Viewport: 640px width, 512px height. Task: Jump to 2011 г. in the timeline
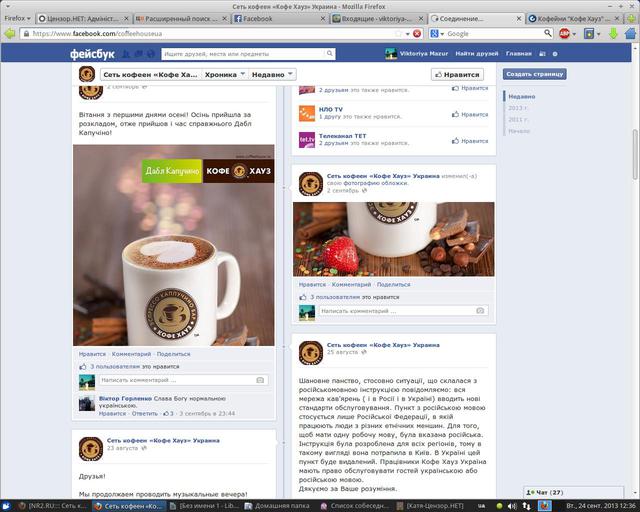click(x=518, y=120)
